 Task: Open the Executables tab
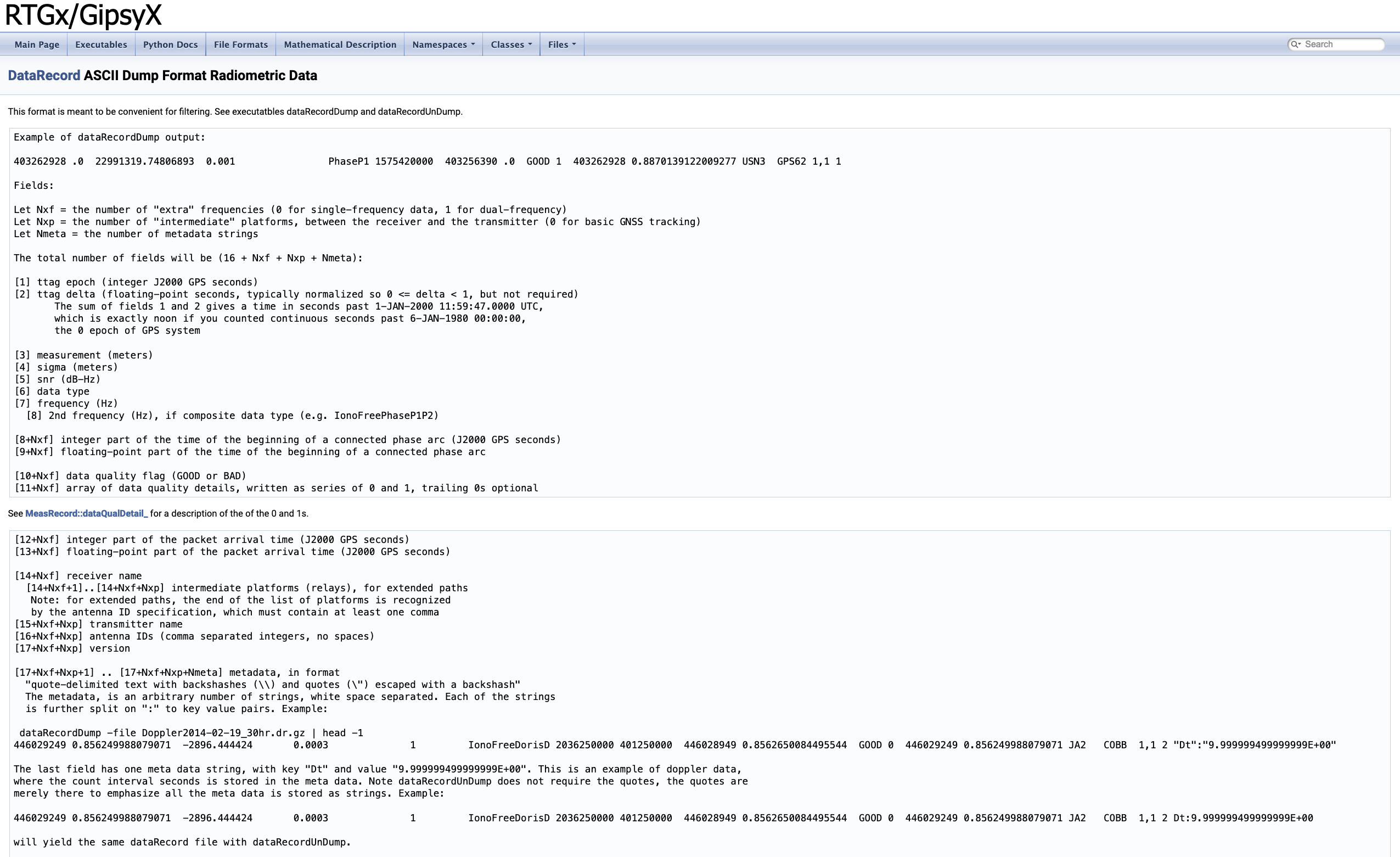pyautogui.click(x=101, y=44)
